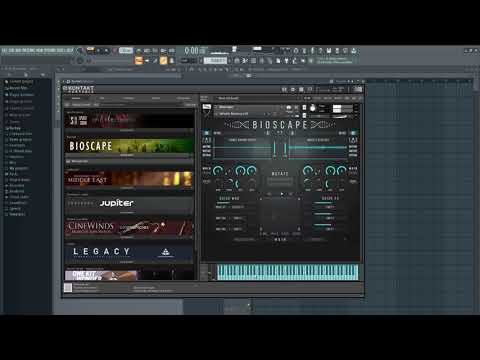Open the CineWinds library banner
Image resolution: width=480 pixels, height=360 pixels.
click(129, 228)
